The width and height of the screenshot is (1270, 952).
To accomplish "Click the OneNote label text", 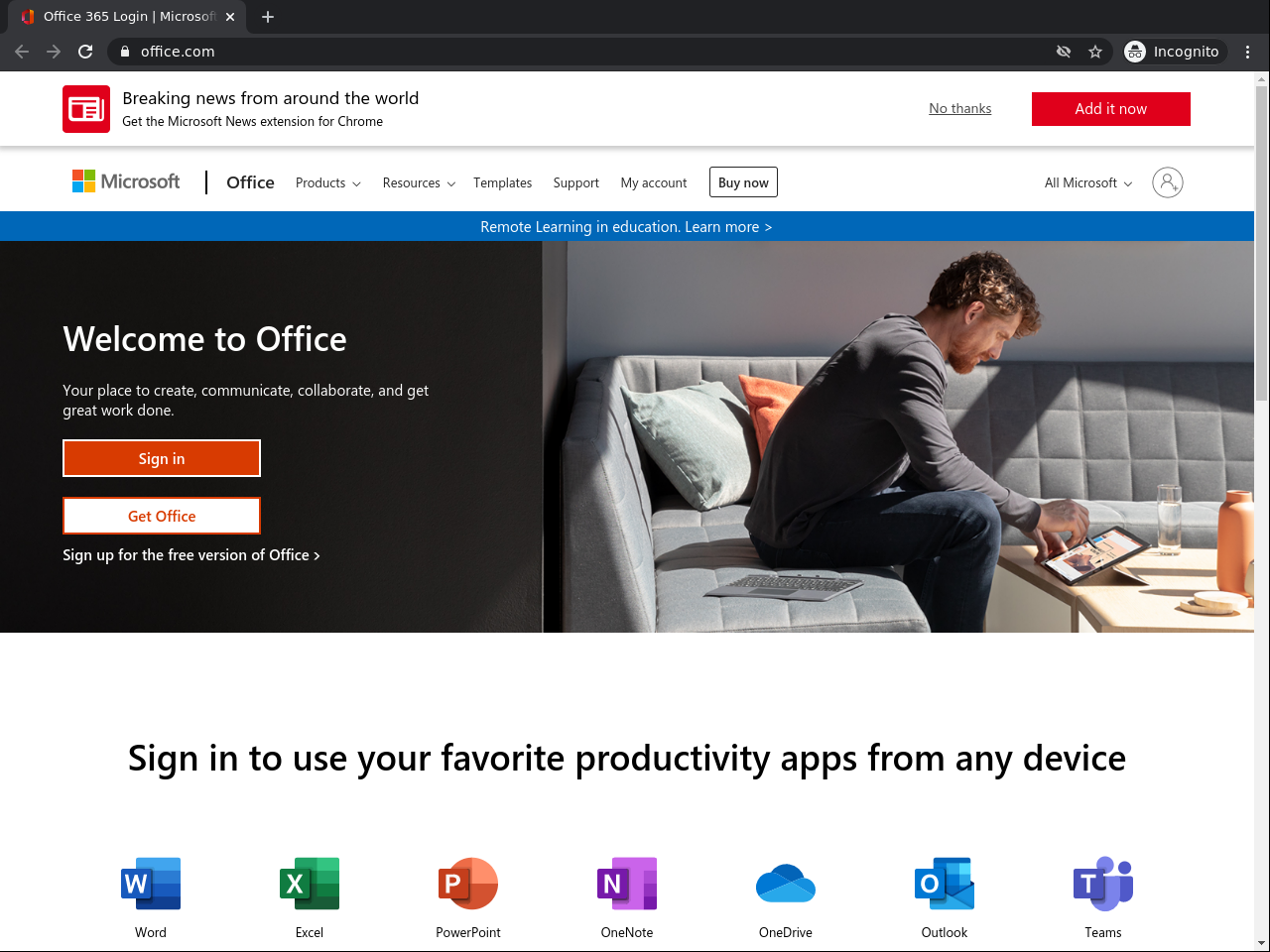I will coord(627,932).
